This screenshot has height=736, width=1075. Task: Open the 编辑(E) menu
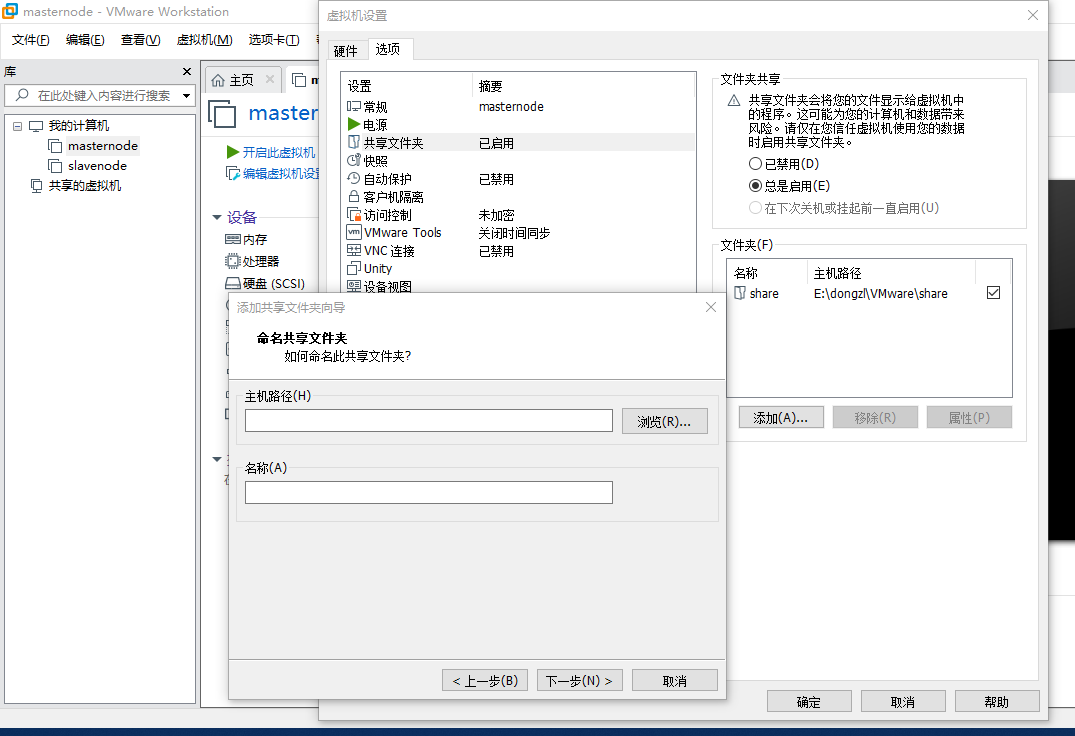click(85, 40)
